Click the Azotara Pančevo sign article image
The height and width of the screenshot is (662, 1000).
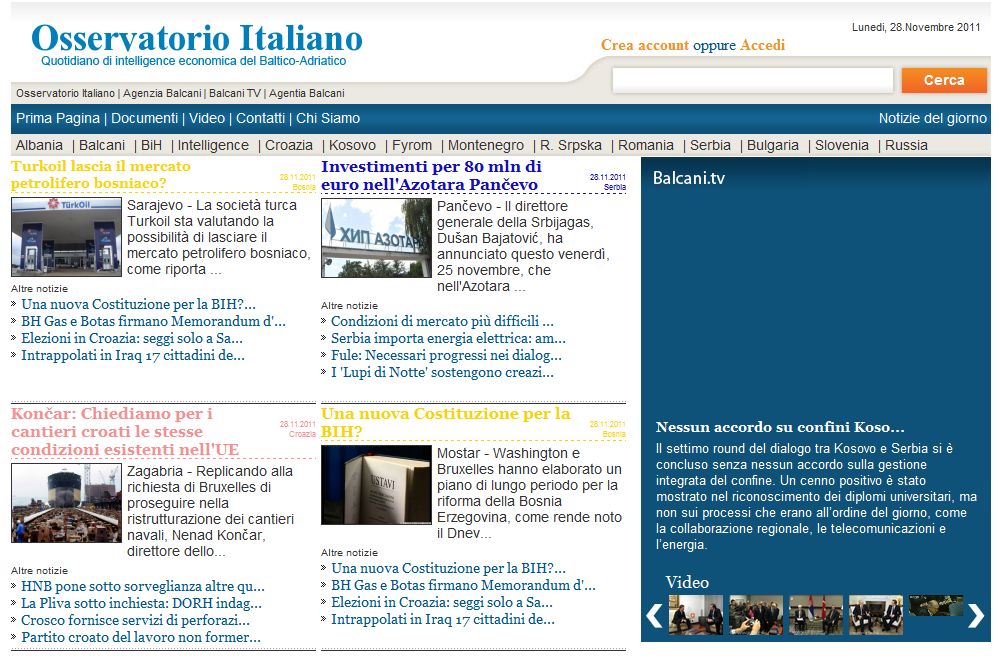376,237
